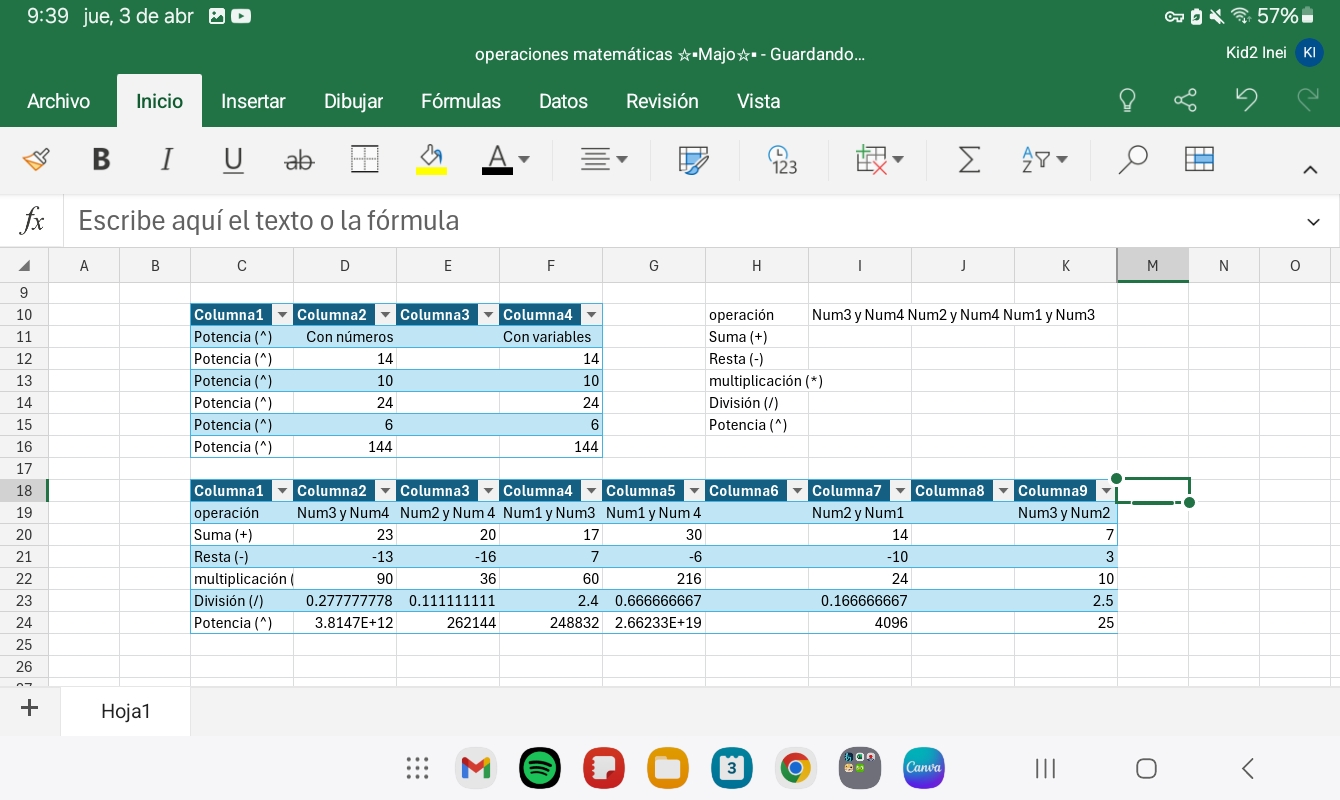Screen dimensions: 1340x800
Task: Tap the format painter brush icon
Action: (x=36, y=159)
